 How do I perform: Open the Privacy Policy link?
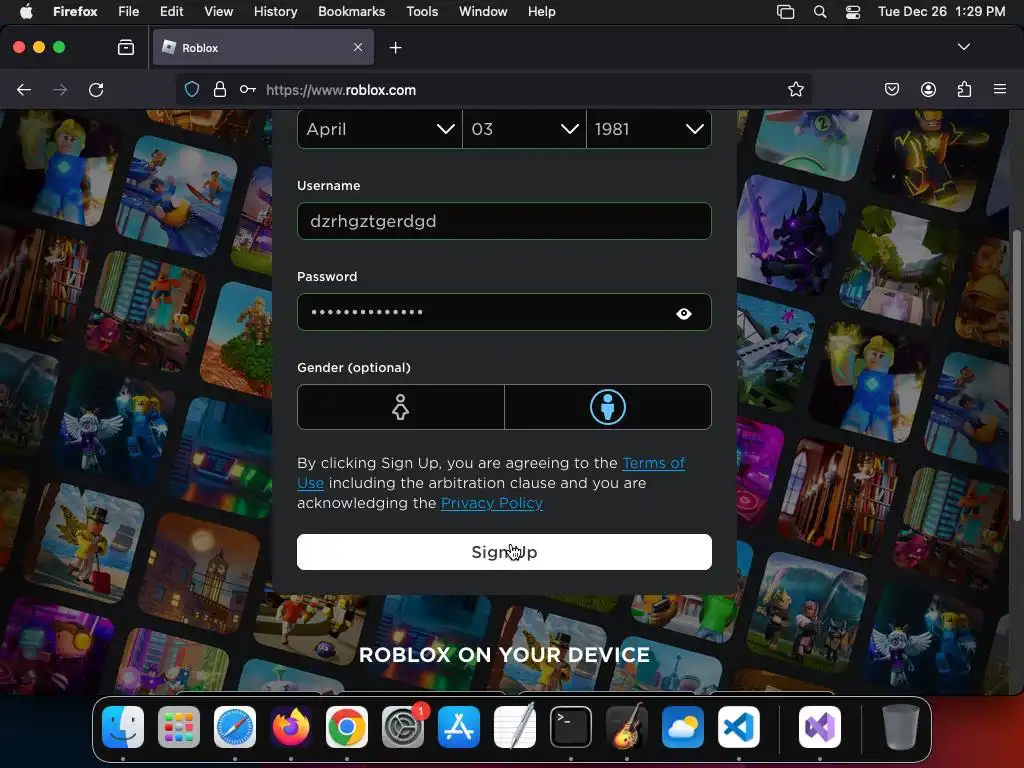pyautogui.click(x=492, y=503)
